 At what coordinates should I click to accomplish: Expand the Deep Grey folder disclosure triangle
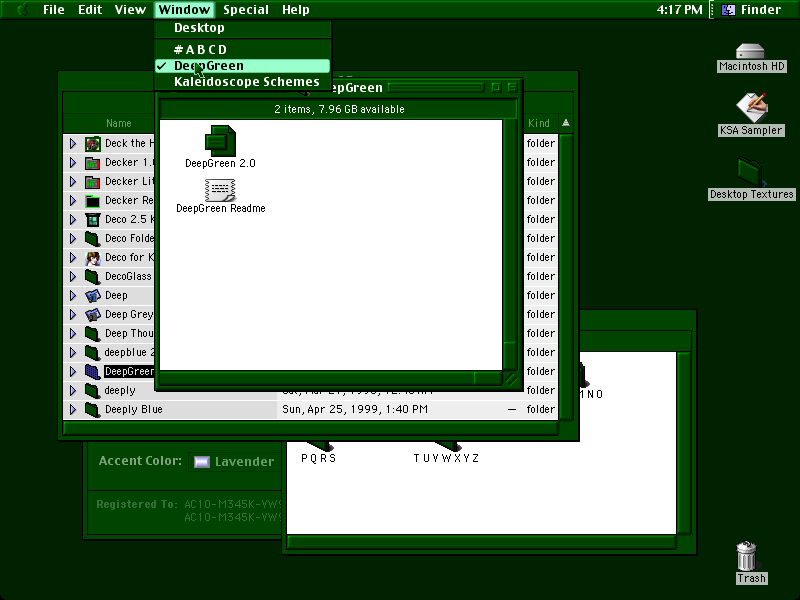tap(72, 314)
